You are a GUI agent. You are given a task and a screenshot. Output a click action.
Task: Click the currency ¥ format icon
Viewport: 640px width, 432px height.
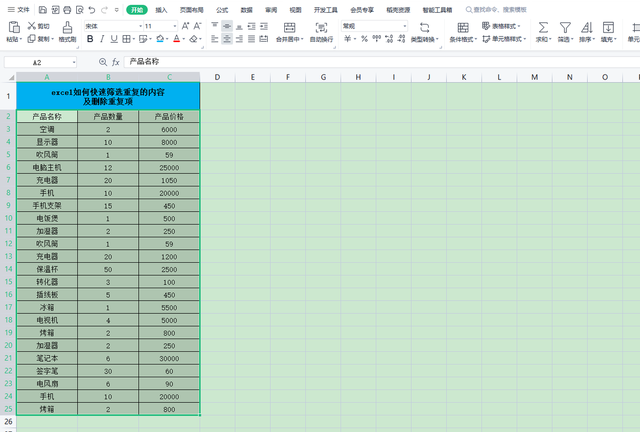tap(347, 39)
